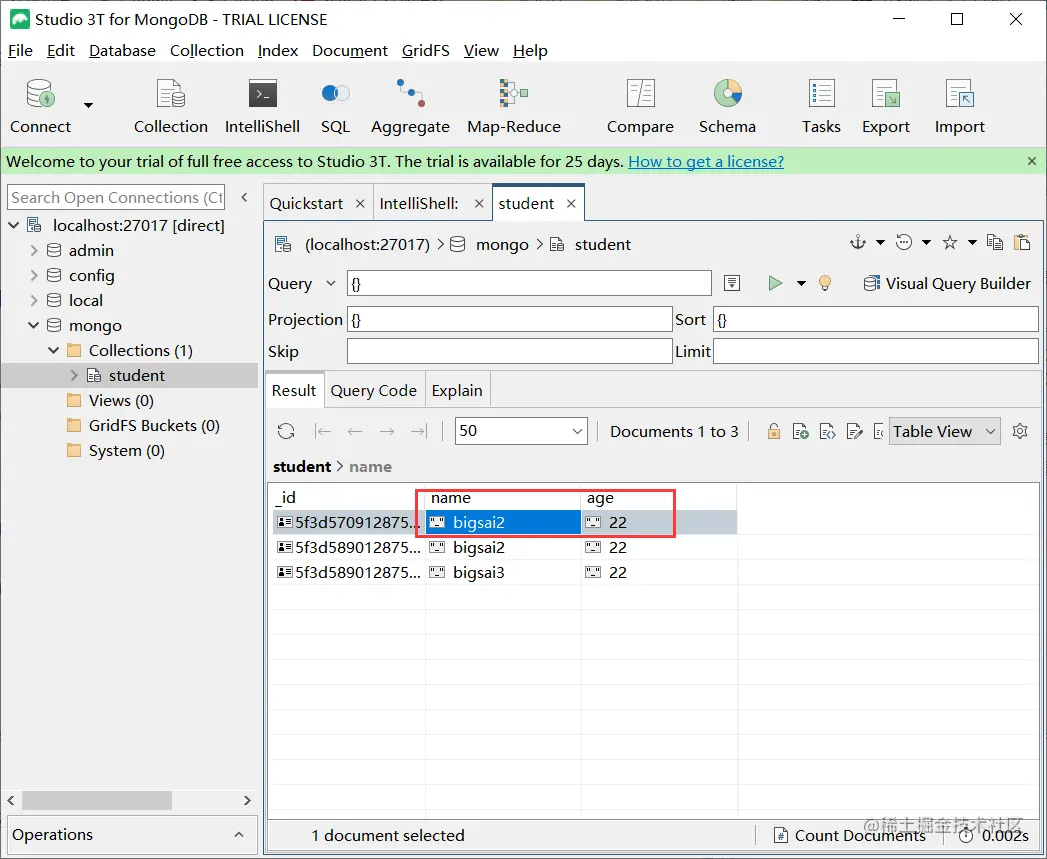1047x859 pixels.
Task: Click the anchor icon in the path bar
Action: click(857, 242)
